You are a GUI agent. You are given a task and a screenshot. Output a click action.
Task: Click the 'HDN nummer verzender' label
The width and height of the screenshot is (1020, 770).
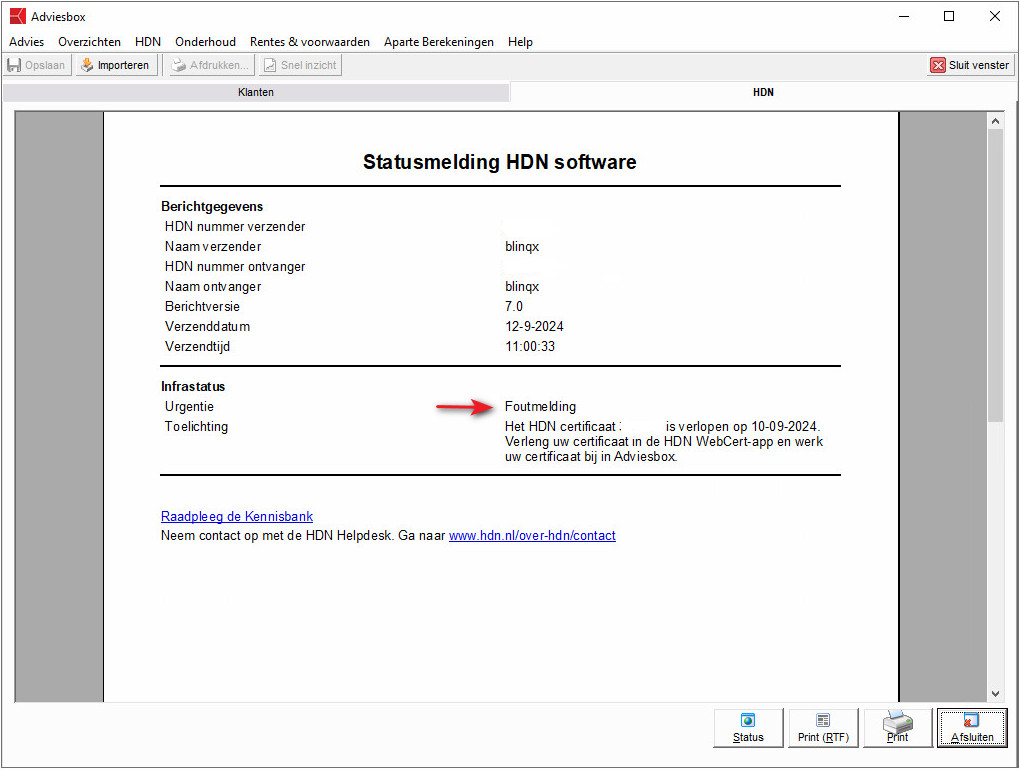point(235,226)
